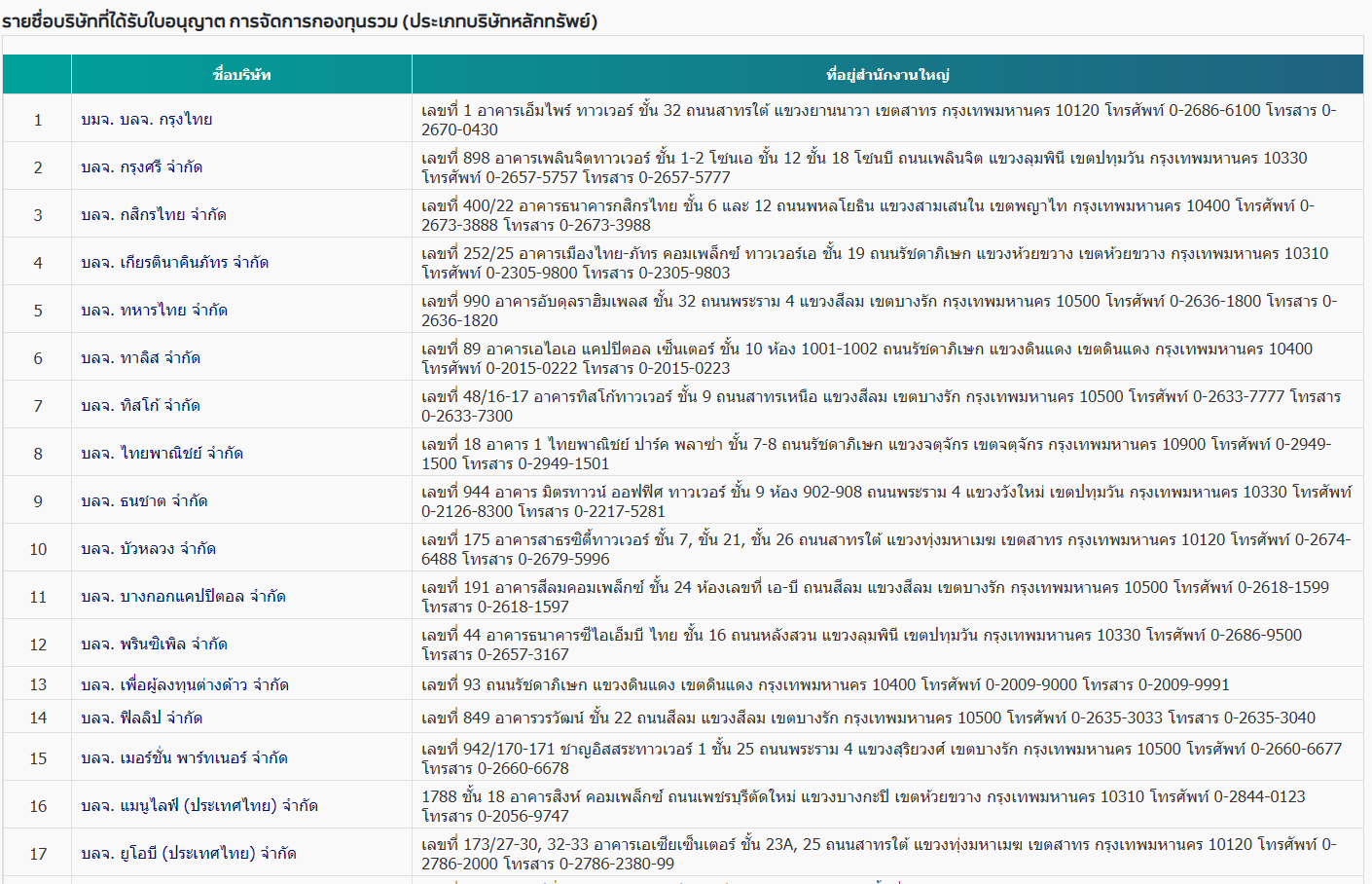
Task: Click row number 9 in the table
Action: [x=38, y=501]
